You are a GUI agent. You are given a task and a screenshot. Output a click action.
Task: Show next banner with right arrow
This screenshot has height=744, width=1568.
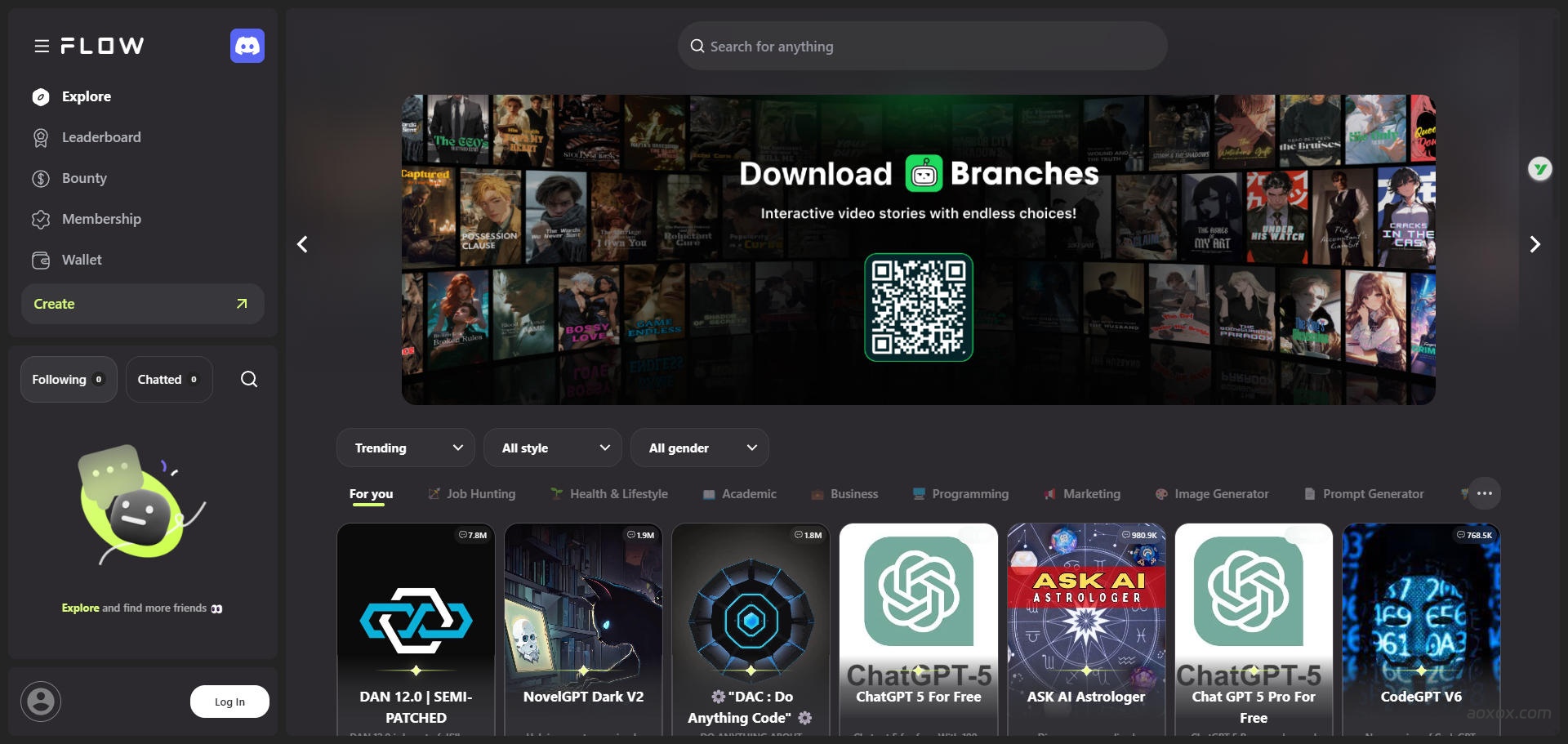(x=1535, y=244)
